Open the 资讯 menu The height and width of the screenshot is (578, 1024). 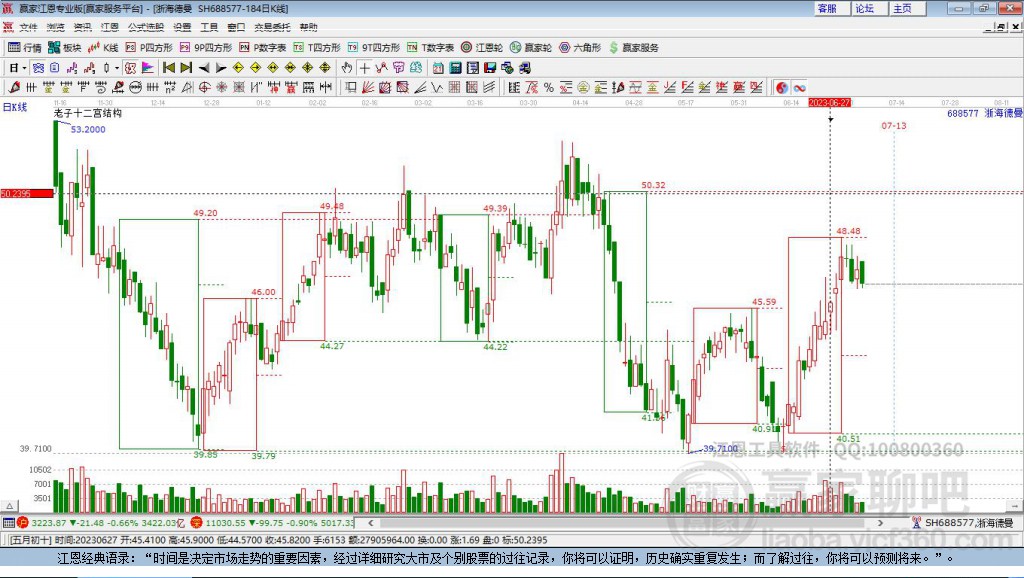coord(82,27)
